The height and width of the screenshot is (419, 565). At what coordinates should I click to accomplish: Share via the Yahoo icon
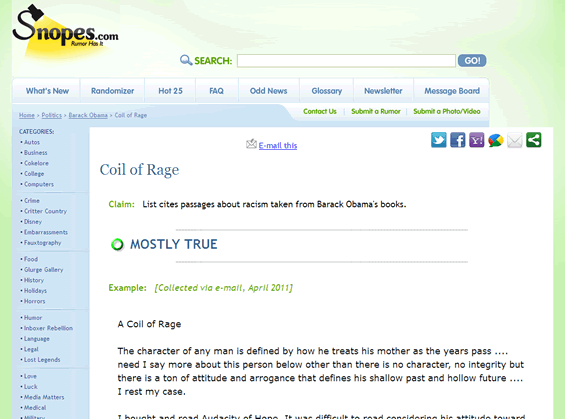477,140
